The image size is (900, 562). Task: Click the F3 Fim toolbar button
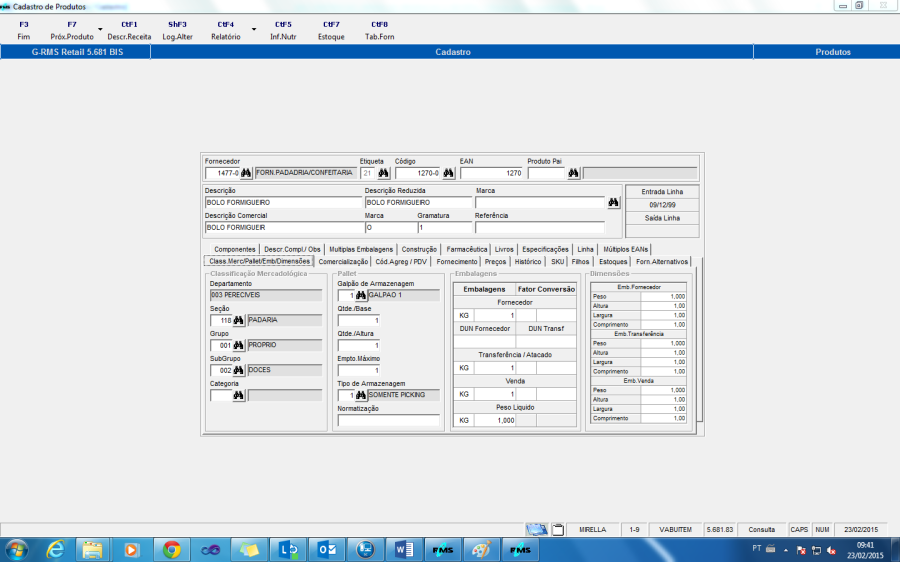pyautogui.click(x=24, y=30)
